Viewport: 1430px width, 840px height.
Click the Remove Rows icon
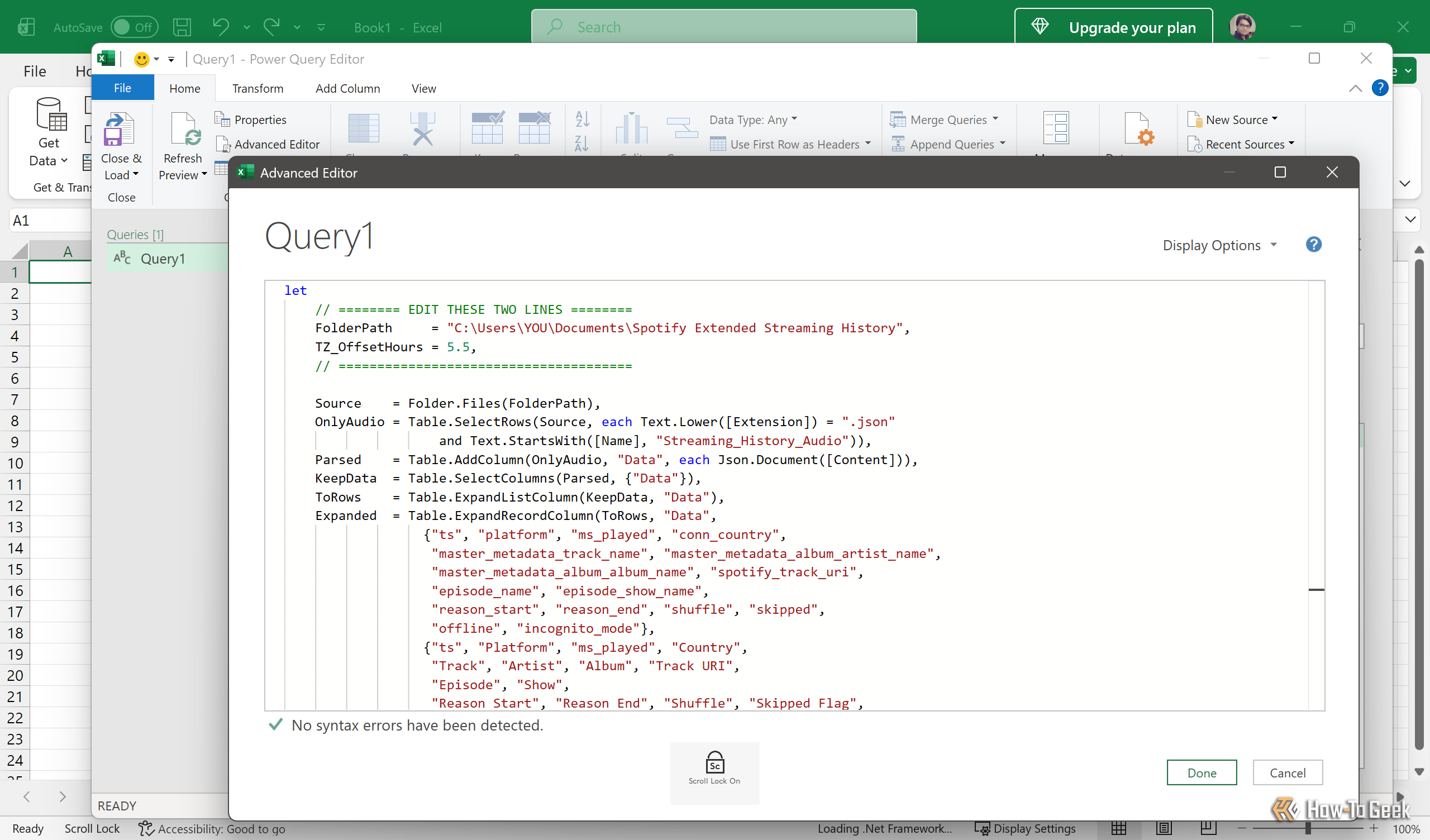534,127
